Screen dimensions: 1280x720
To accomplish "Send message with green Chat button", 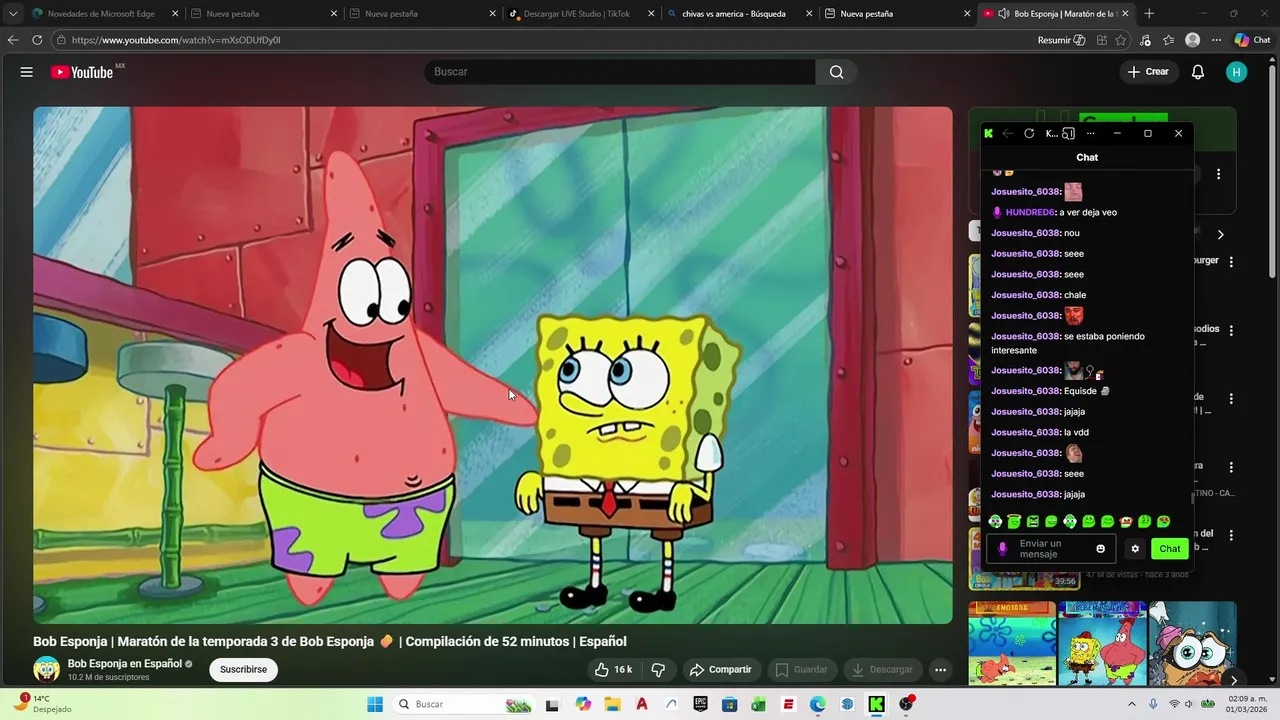I will [1170, 548].
